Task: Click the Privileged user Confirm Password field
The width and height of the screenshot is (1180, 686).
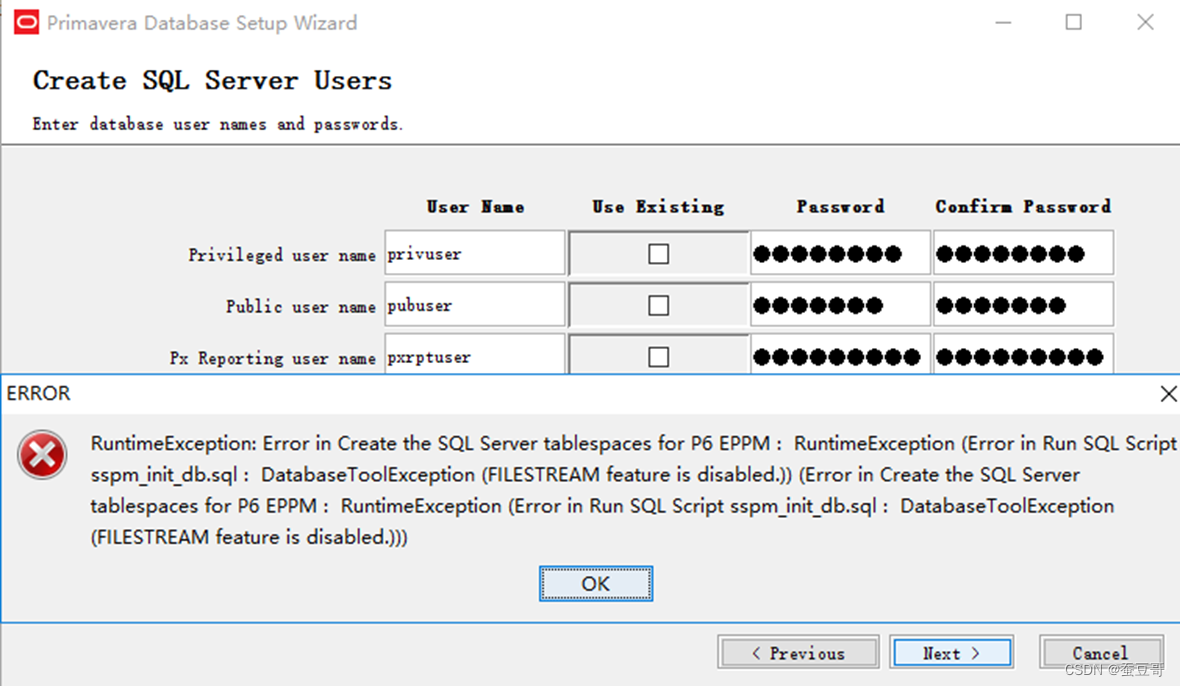Action: 1022,253
